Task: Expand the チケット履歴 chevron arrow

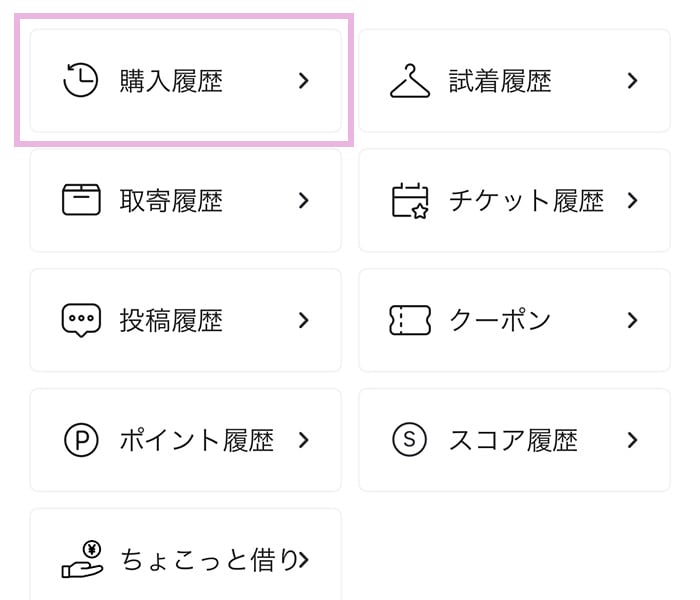Action: [632, 200]
